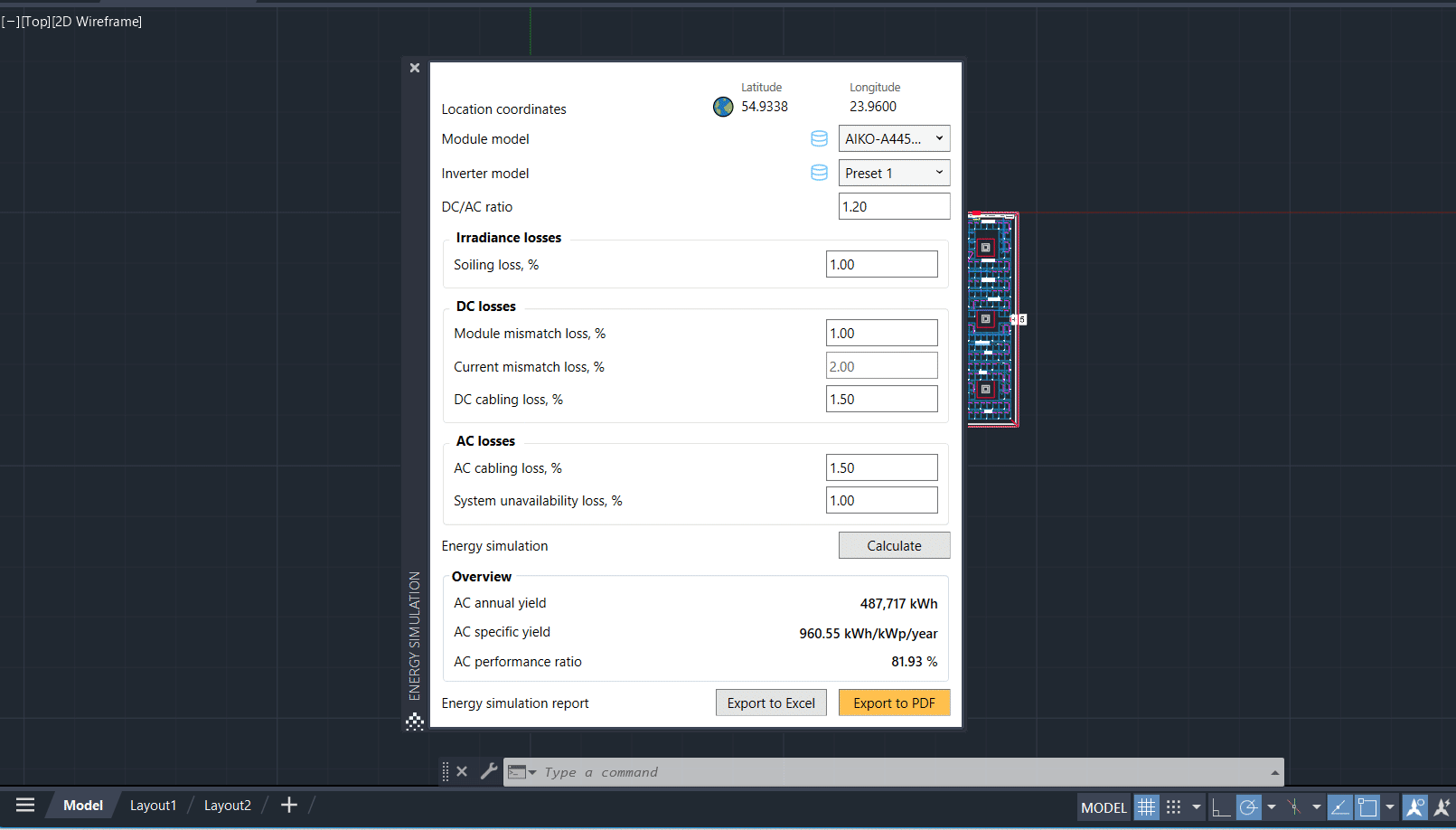
Task: Open the application menu hamburger icon
Action: tap(24, 805)
